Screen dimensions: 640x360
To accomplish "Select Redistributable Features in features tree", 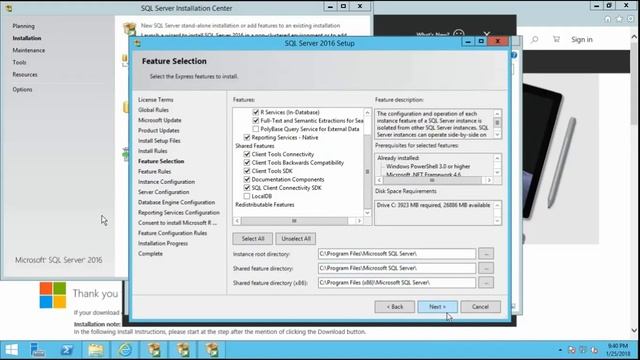I will click(x=264, y=204).
